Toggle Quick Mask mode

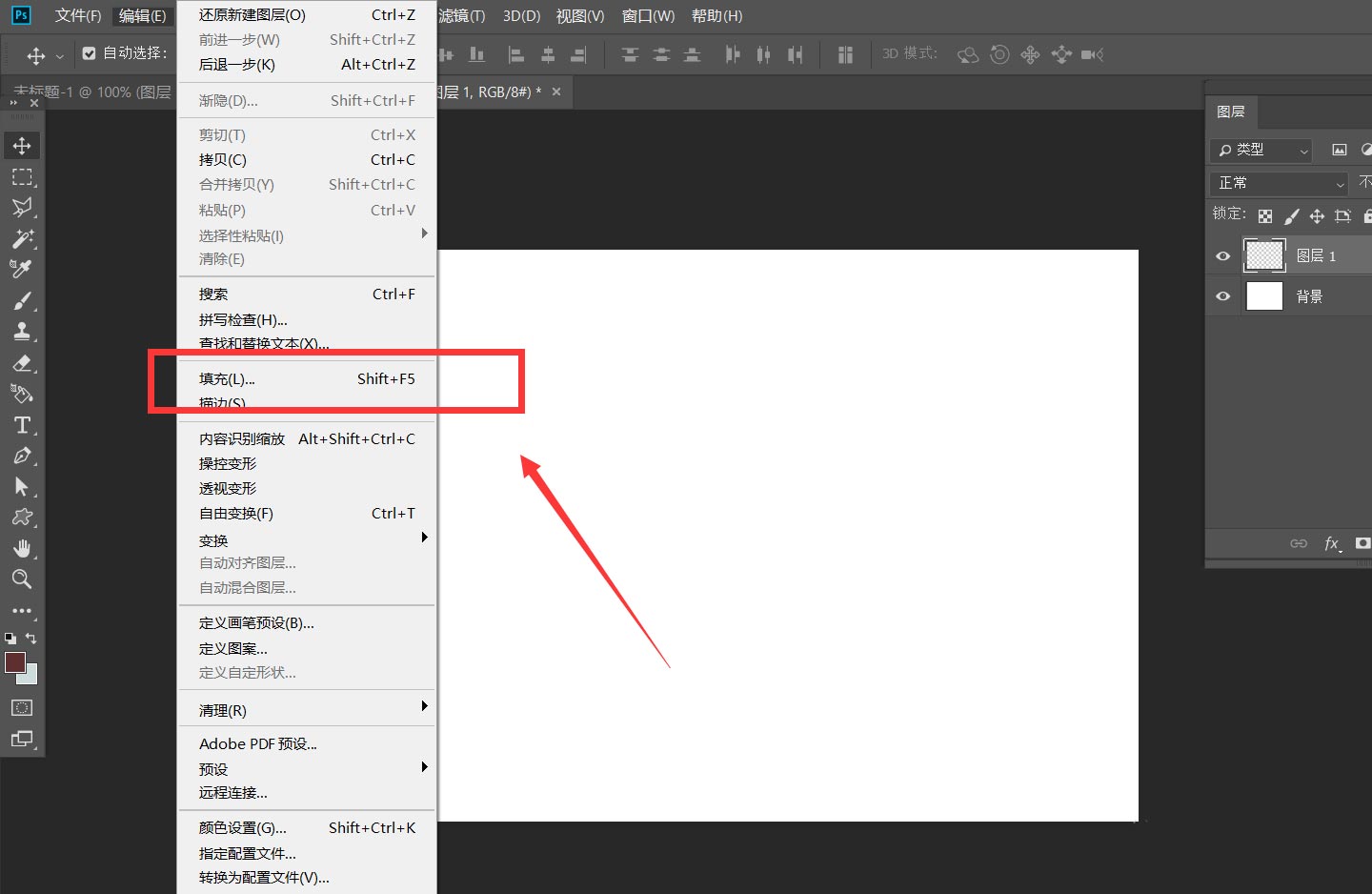click(x=22, y=707)
